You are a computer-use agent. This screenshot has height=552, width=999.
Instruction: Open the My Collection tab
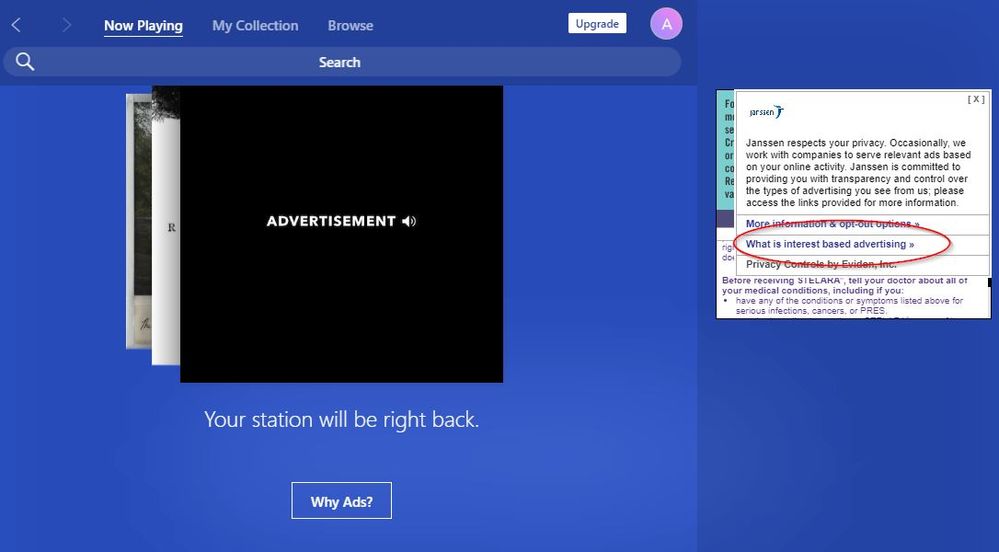click(x=255, y=26)
